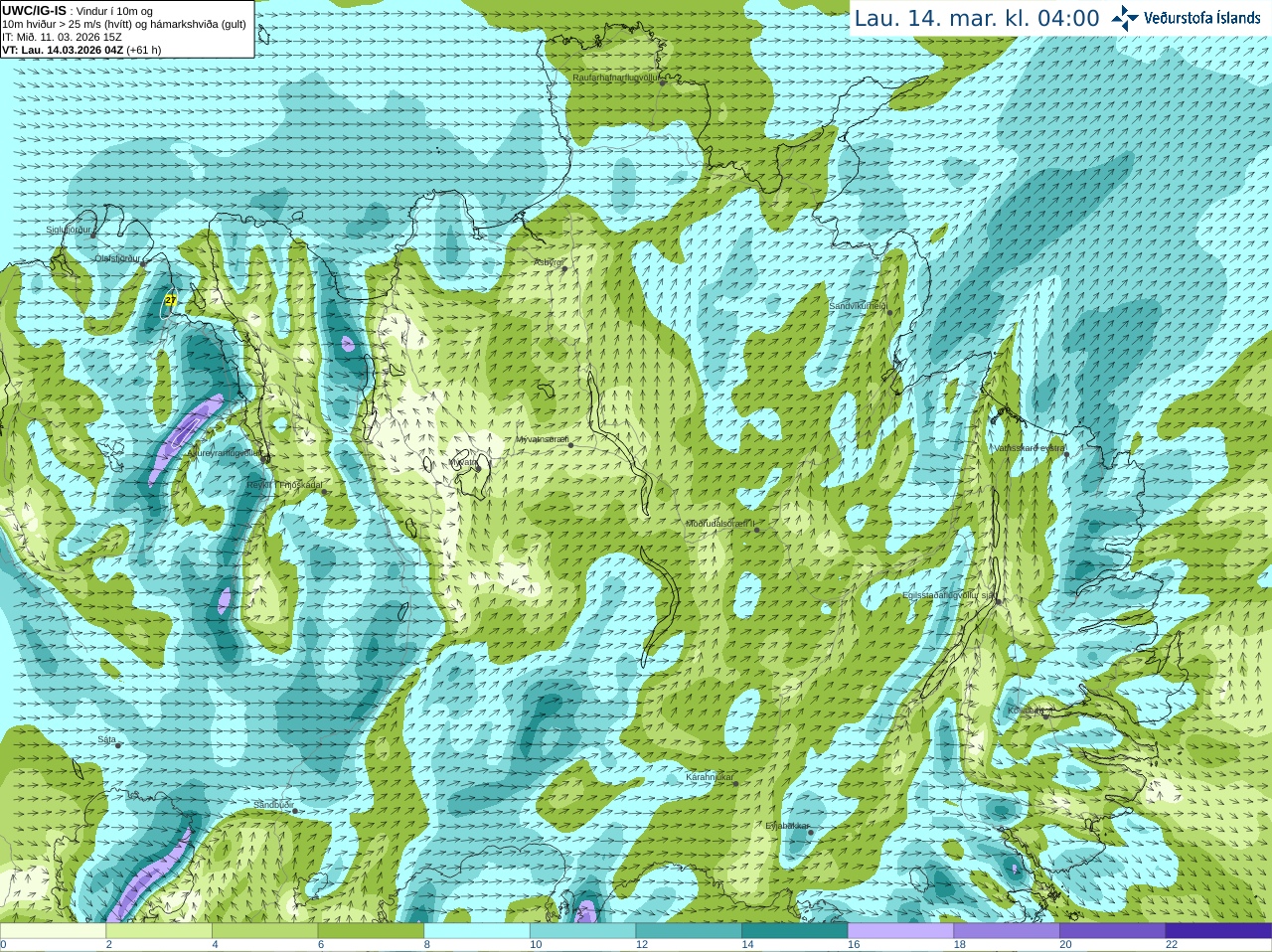Select the 20–22 m/s violet swatch

coord(1113,931)
